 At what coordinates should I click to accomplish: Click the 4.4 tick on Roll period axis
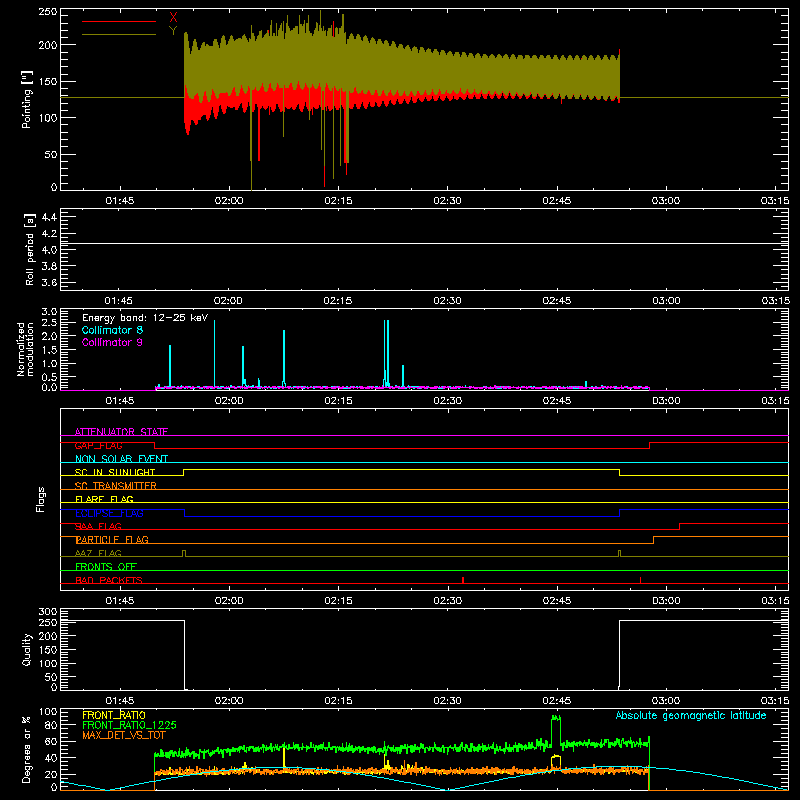click(x=49, y=217)
